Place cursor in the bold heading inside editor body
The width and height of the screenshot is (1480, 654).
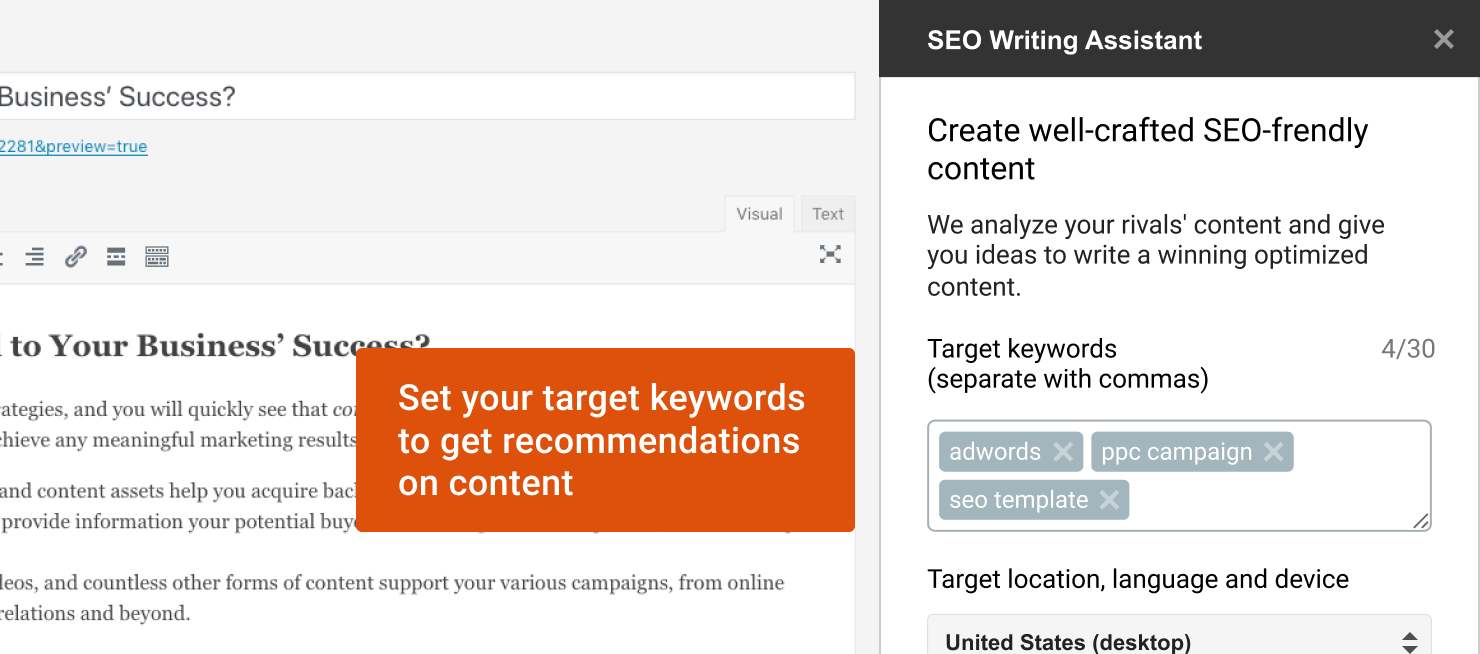tap(200, 346)
